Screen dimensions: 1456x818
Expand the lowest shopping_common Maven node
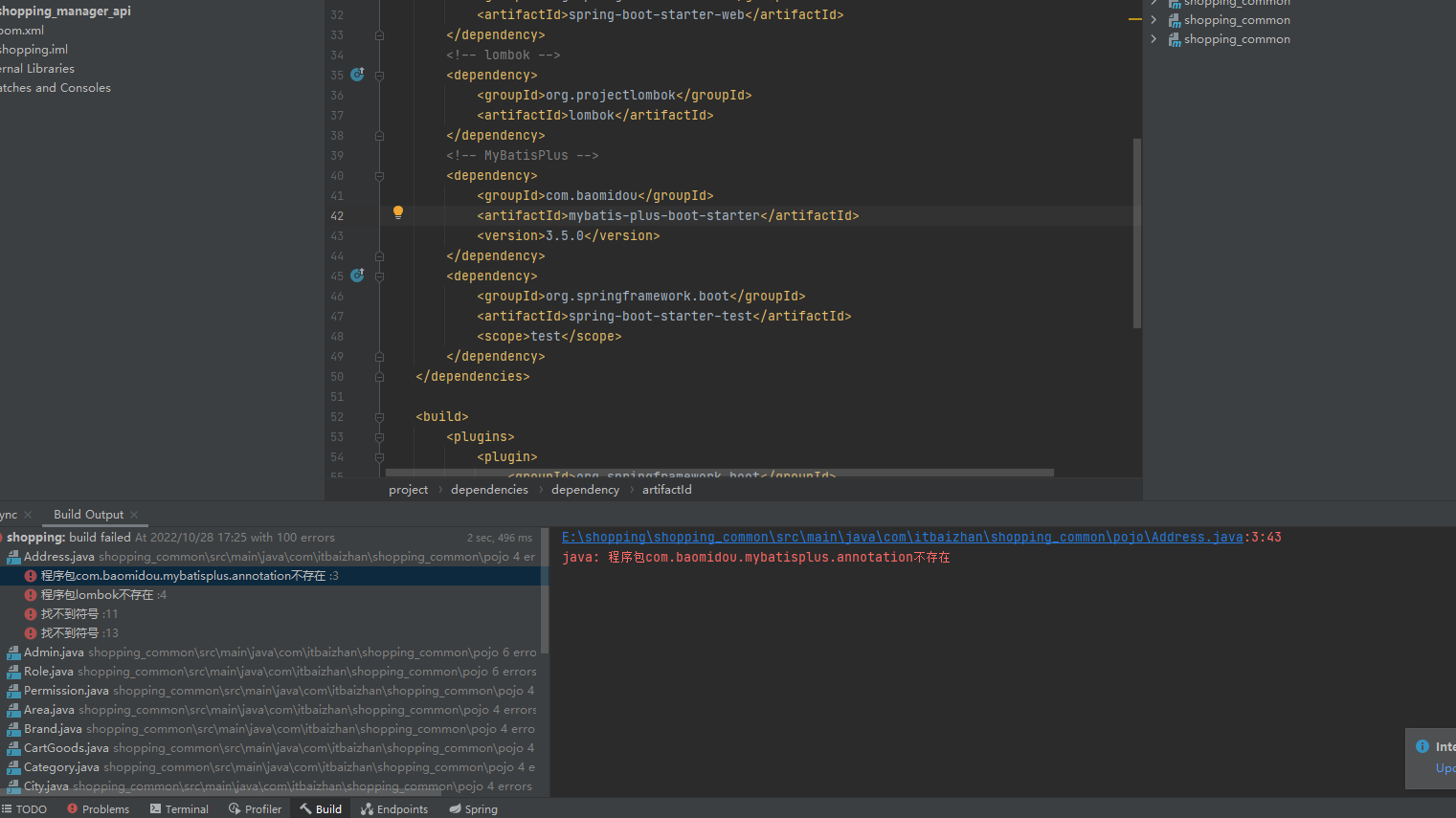point(1154,39)
